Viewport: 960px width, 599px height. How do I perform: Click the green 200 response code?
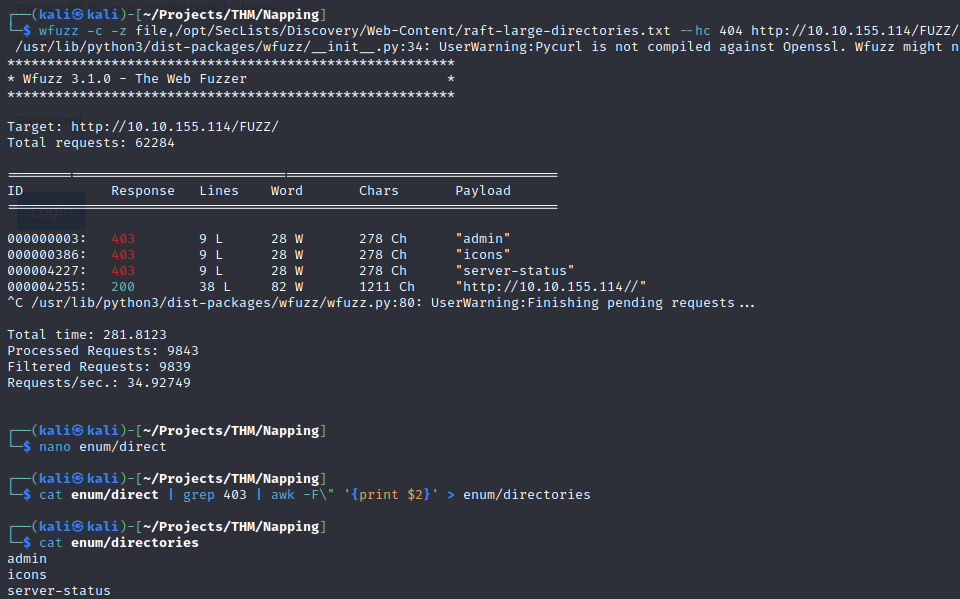[123, 287]
